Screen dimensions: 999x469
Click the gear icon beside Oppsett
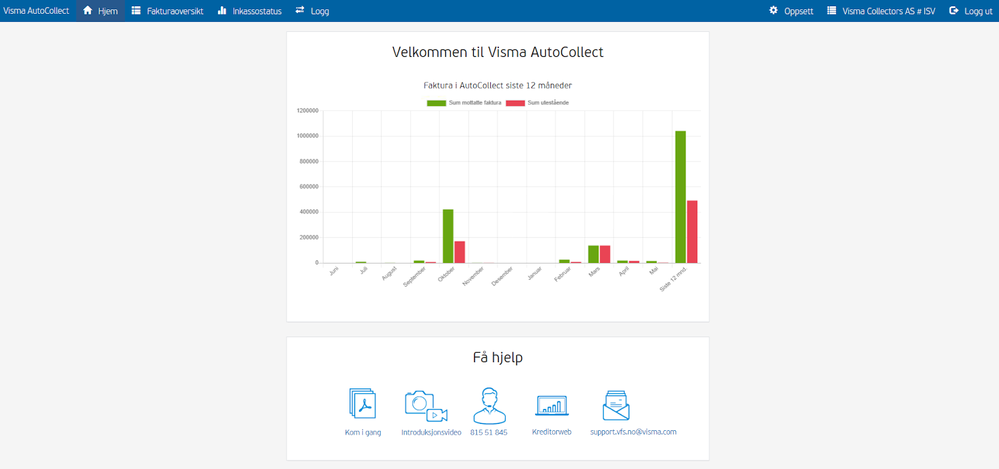[x=773, y=11]
